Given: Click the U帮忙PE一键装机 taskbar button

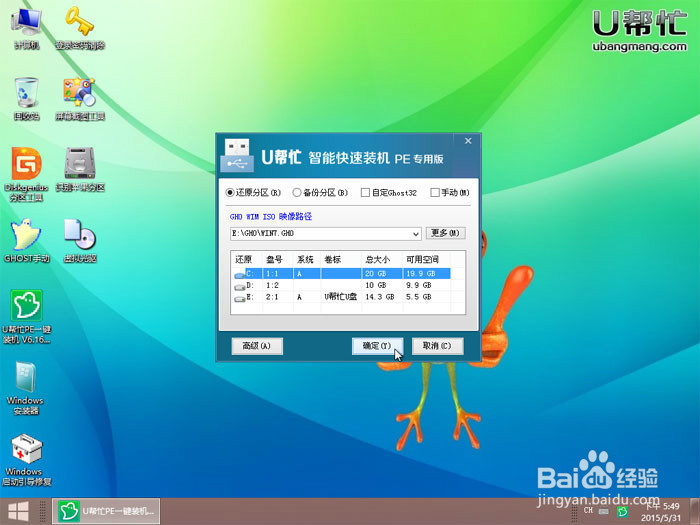Looking at the screenshot, I should 106,512.
